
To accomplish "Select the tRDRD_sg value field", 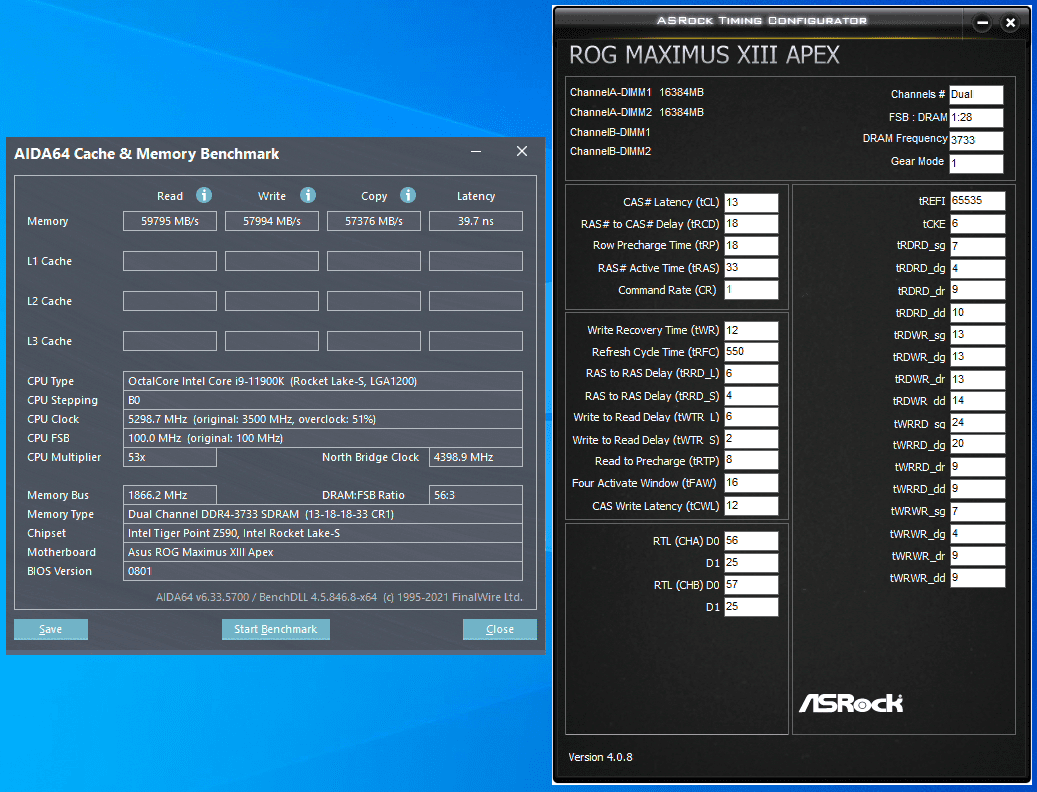I will [x=977, y=246].
